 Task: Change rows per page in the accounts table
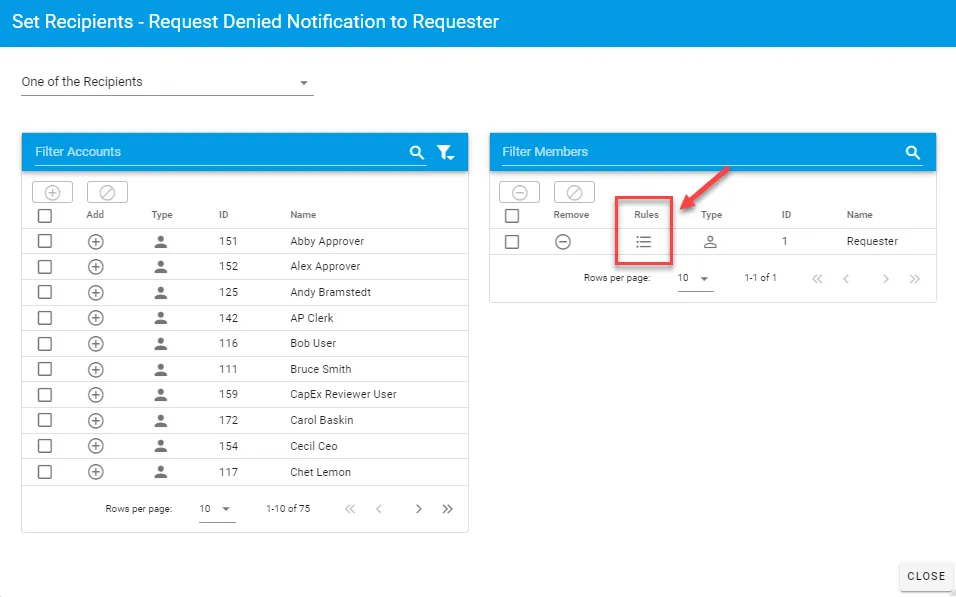[217, 509]
